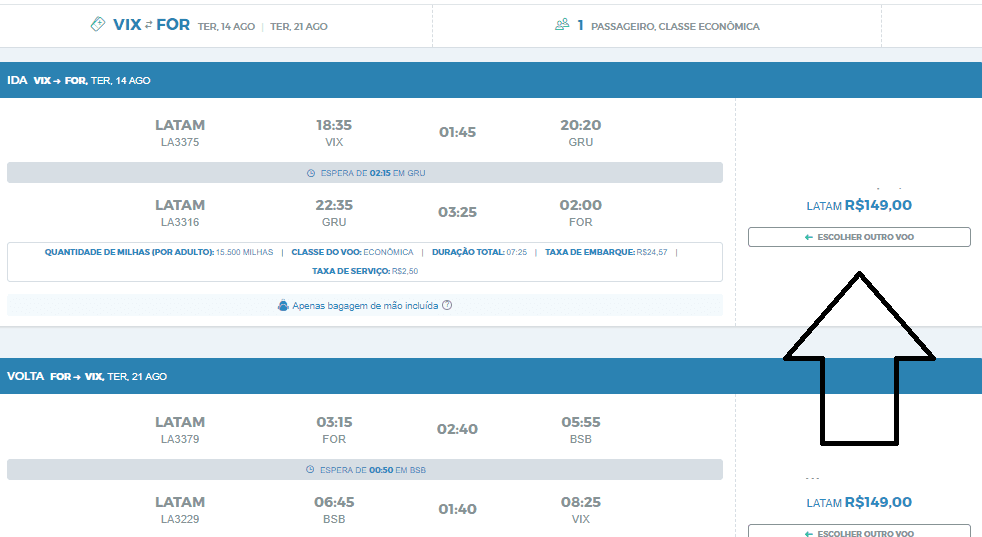Click the backpack hand luggage icon
This screenshot has height=537, width=982.
tap(283, 306)
